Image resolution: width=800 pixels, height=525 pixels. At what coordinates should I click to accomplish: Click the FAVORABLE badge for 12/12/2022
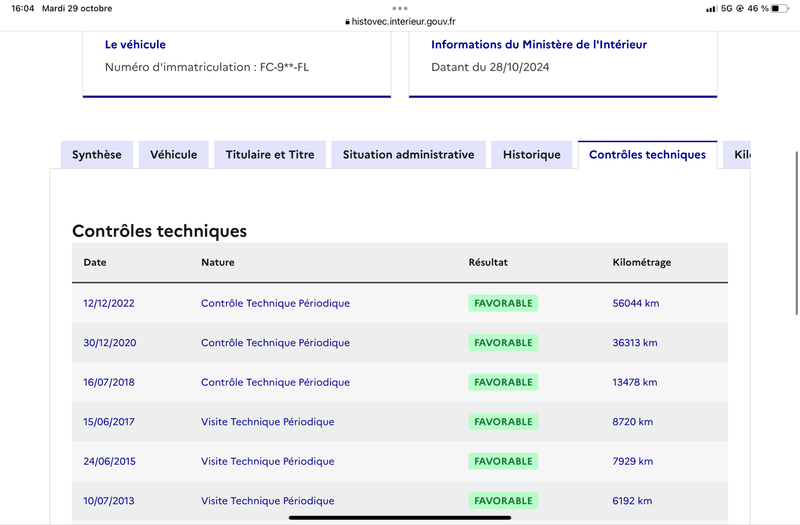[x=503, y=303]
